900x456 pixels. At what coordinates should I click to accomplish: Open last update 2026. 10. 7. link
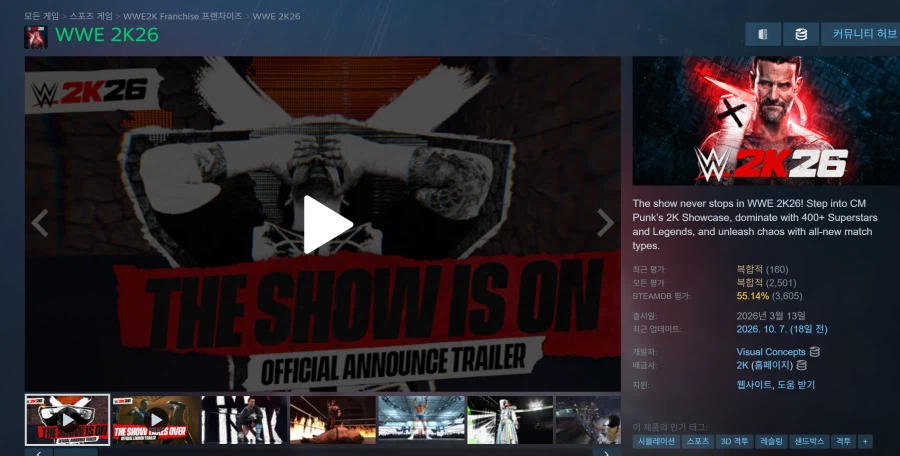pos(782,329)
